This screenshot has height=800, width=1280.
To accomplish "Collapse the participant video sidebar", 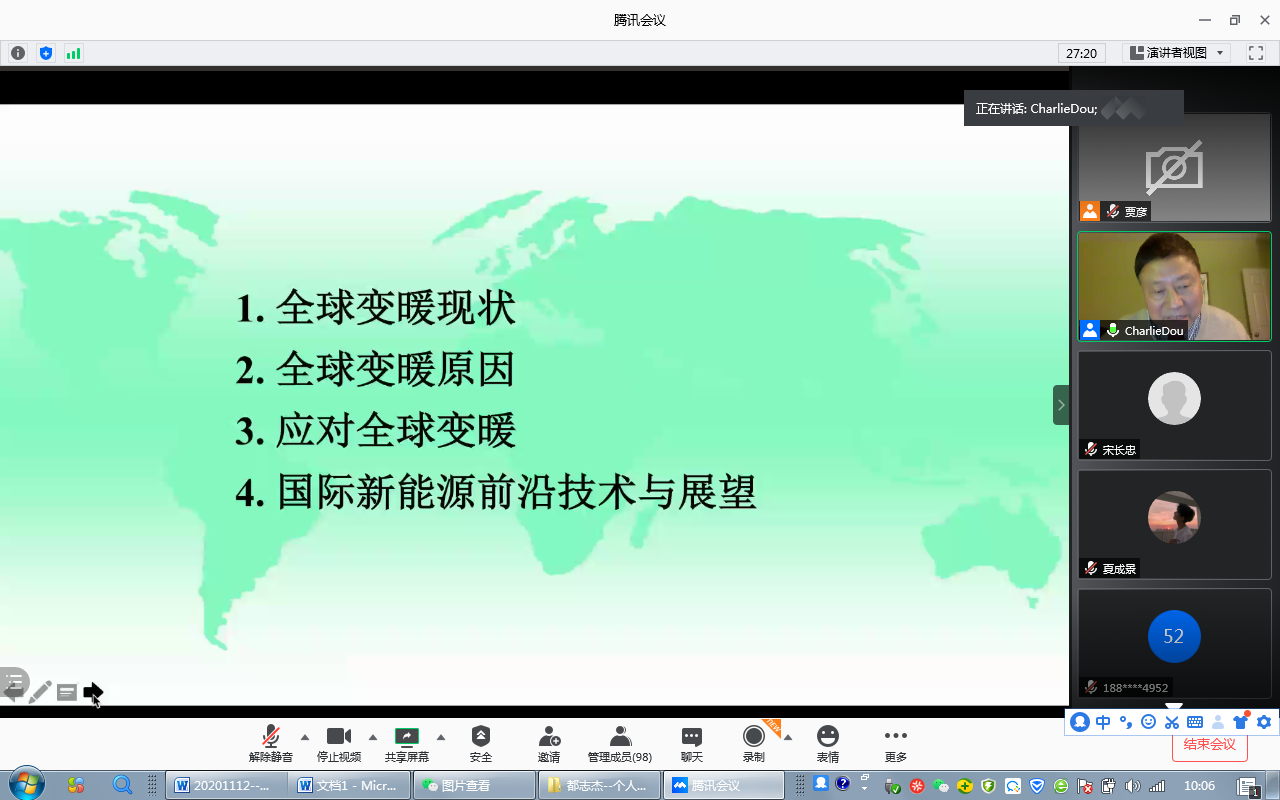I will click(x=1061, y=405).
